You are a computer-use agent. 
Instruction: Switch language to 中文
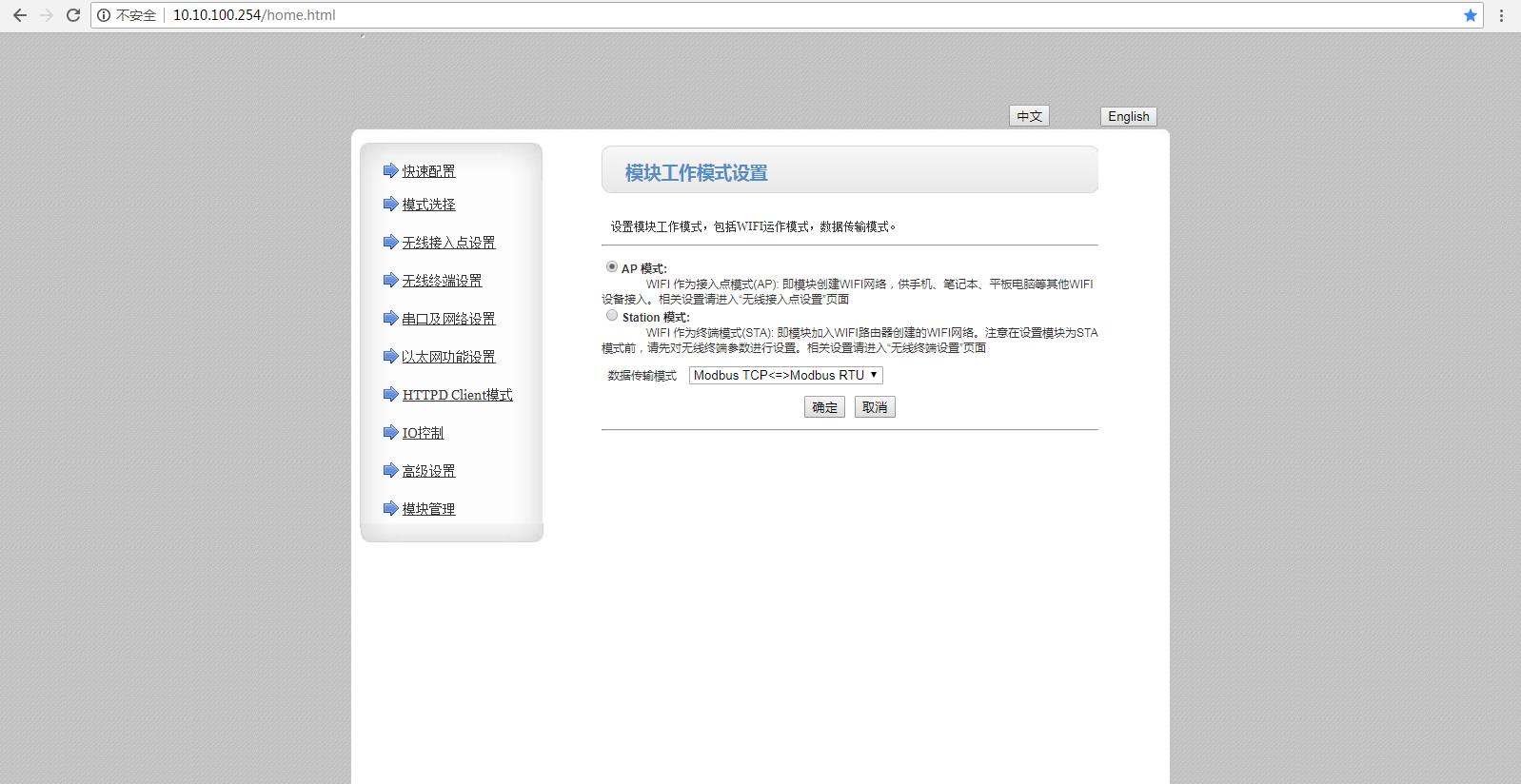point(1029,116)
